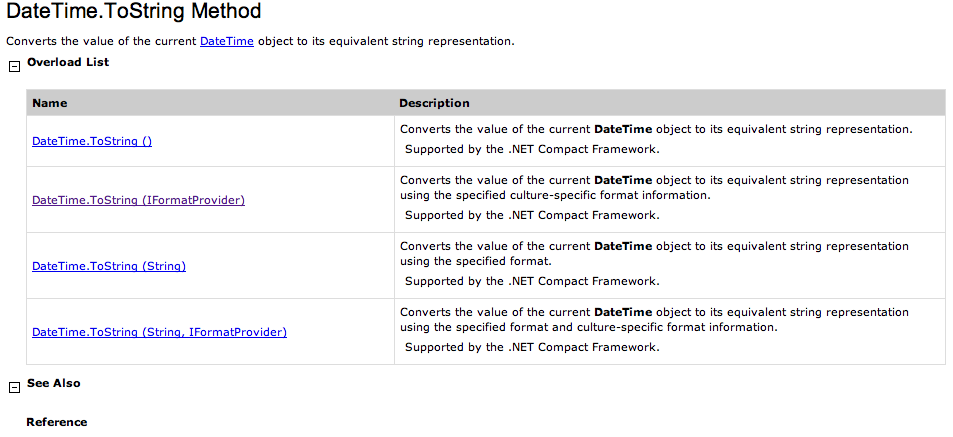Open DateTime.ToString (IFormatProvider) overload link
This screenshot has height=437, width=953.
pyautogui.click(x=138, y=200)
